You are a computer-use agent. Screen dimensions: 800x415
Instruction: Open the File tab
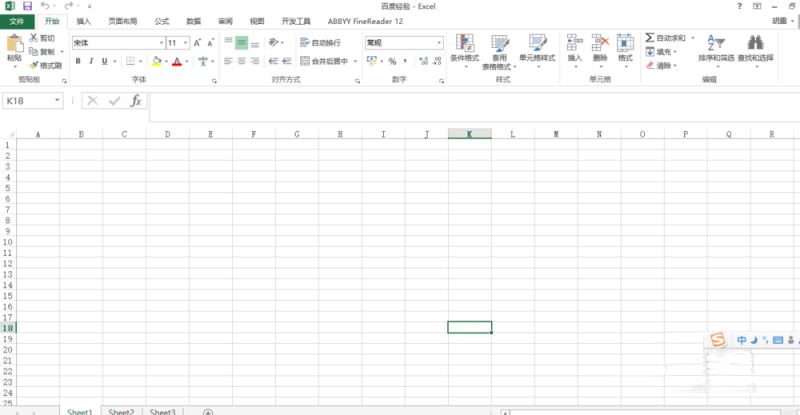[x=17, y=21]
